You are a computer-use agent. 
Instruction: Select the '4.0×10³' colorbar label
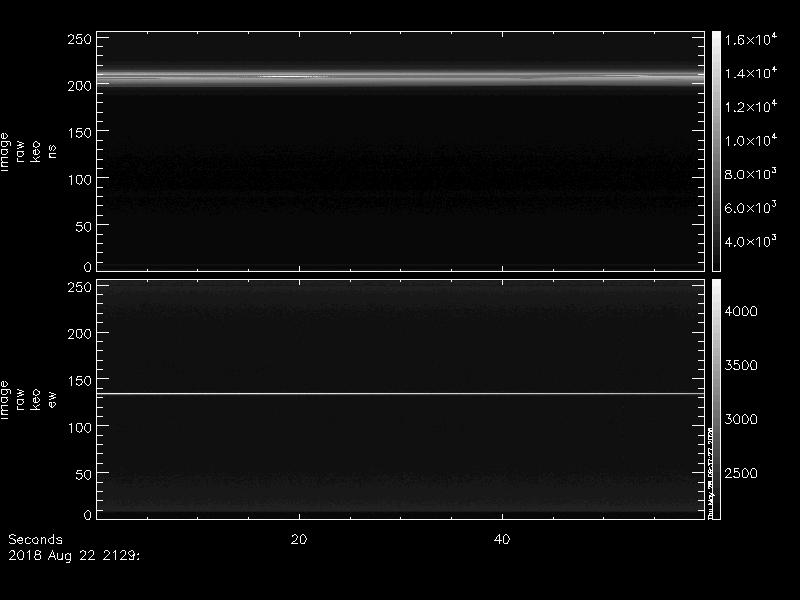(751, 241)
